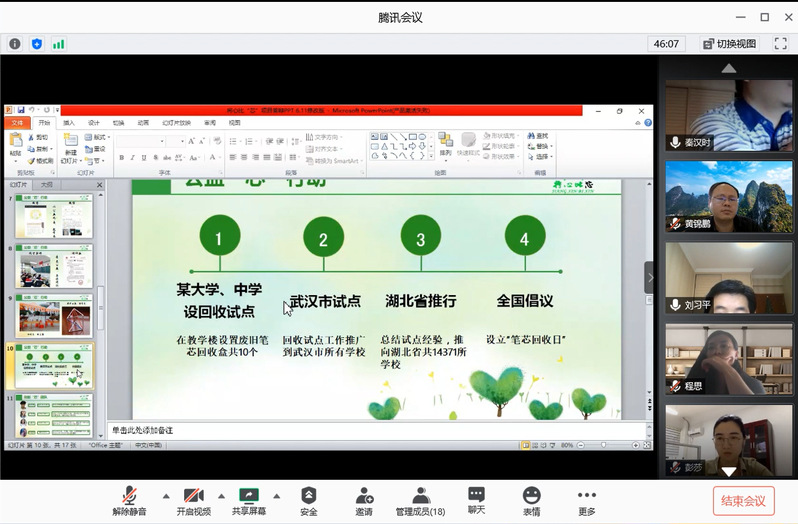Open the 邀请 invite panel

[364, 501]
